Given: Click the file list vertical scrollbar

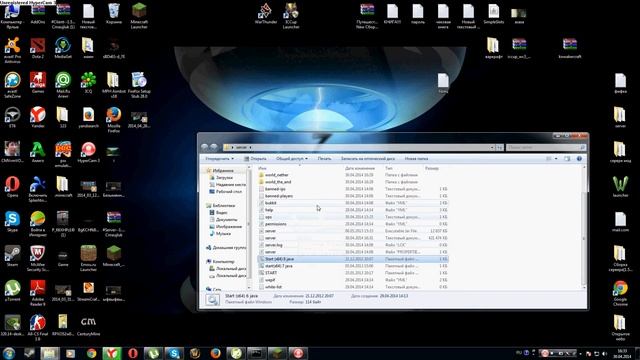Looking at the screenshot, I should (x=584, y=227).
